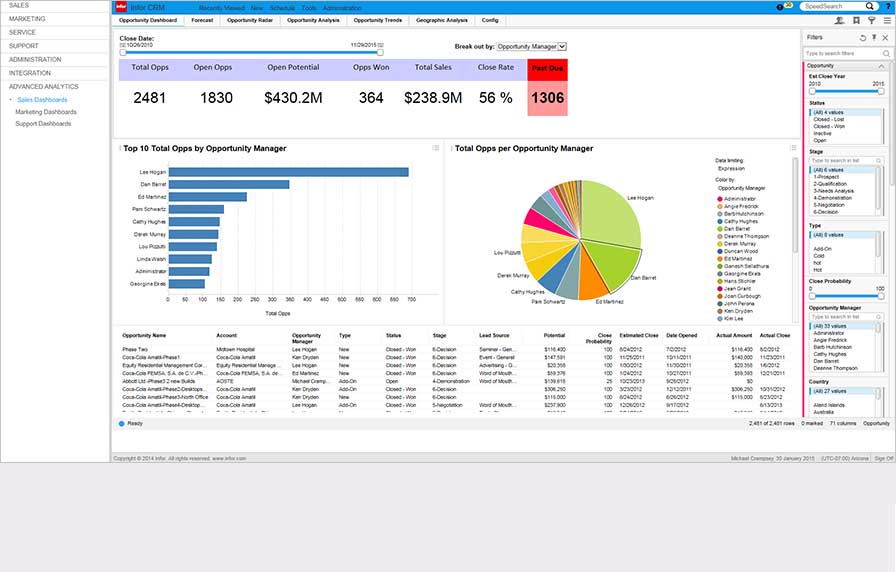Viewport: 896px width, 572px height.
Task: Pin the Filters panel
Action: coord(874,37)
